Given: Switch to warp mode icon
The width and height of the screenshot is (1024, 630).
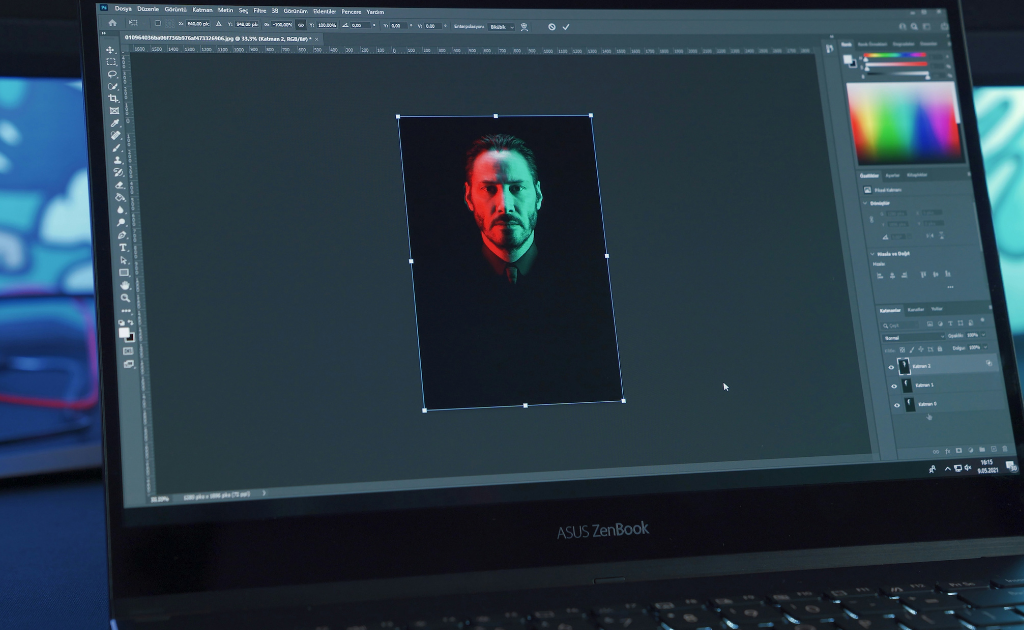Looking at the screenshot, I should [x=524, y=27].
